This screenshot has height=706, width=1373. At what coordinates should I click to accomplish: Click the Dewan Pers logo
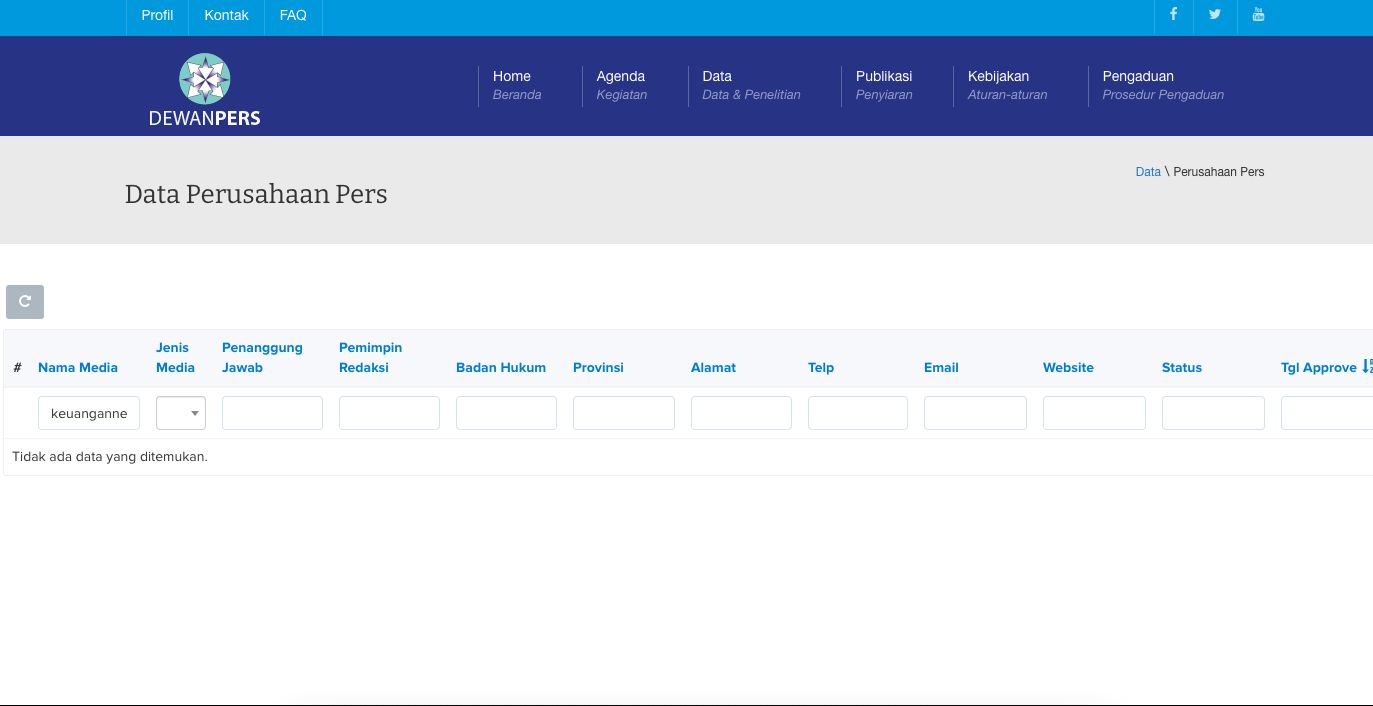(x=205, y=90)
